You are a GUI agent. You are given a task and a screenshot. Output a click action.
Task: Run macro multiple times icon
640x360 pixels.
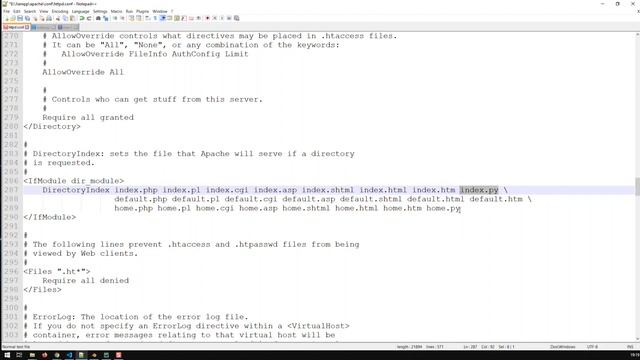tap(229, 18)
